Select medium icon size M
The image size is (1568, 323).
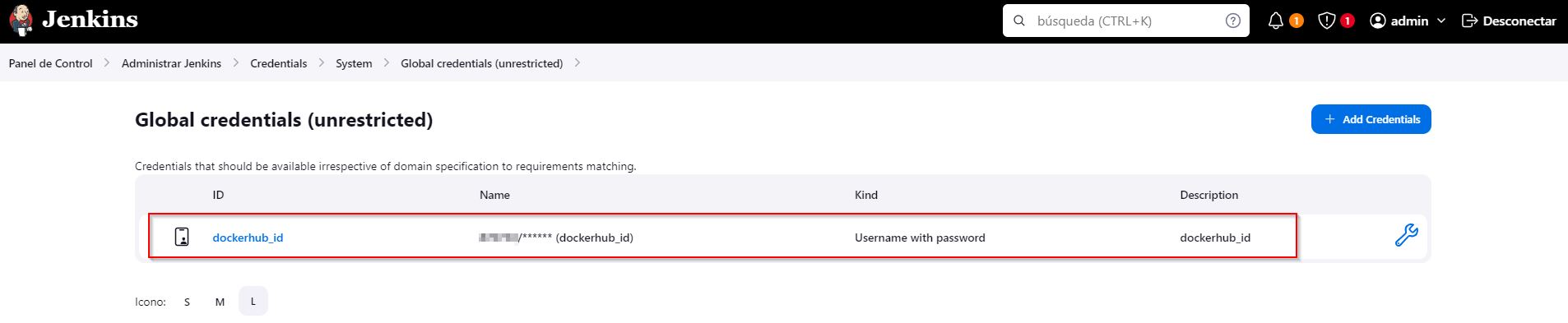pyautogui.click(x=220, y=302)
